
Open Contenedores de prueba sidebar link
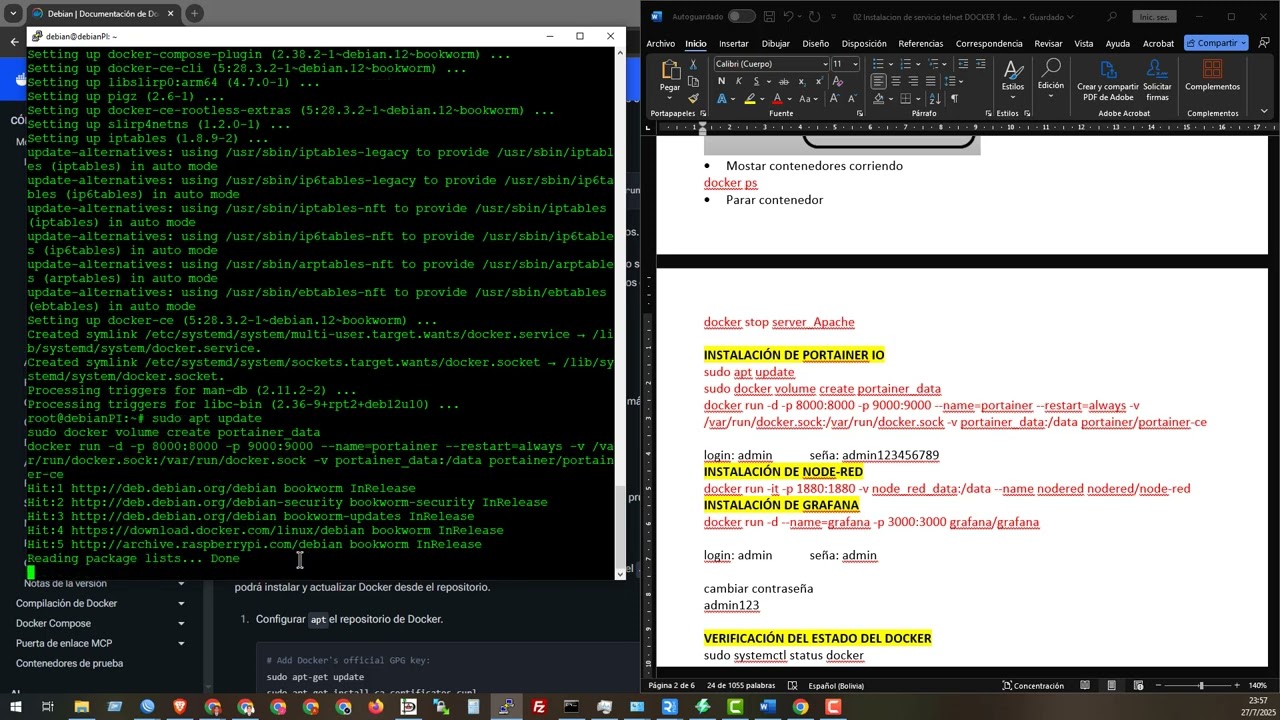69,663
